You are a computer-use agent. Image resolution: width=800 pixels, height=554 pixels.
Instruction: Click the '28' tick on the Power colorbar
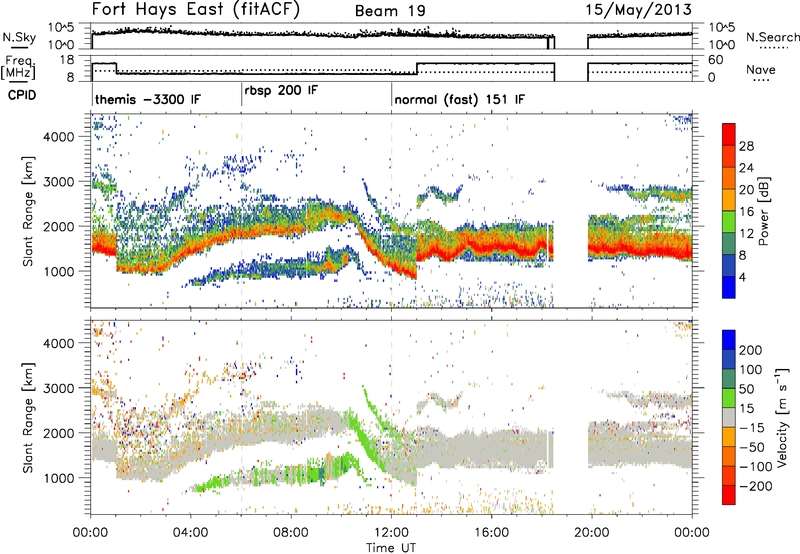click(x=746, y=146)
